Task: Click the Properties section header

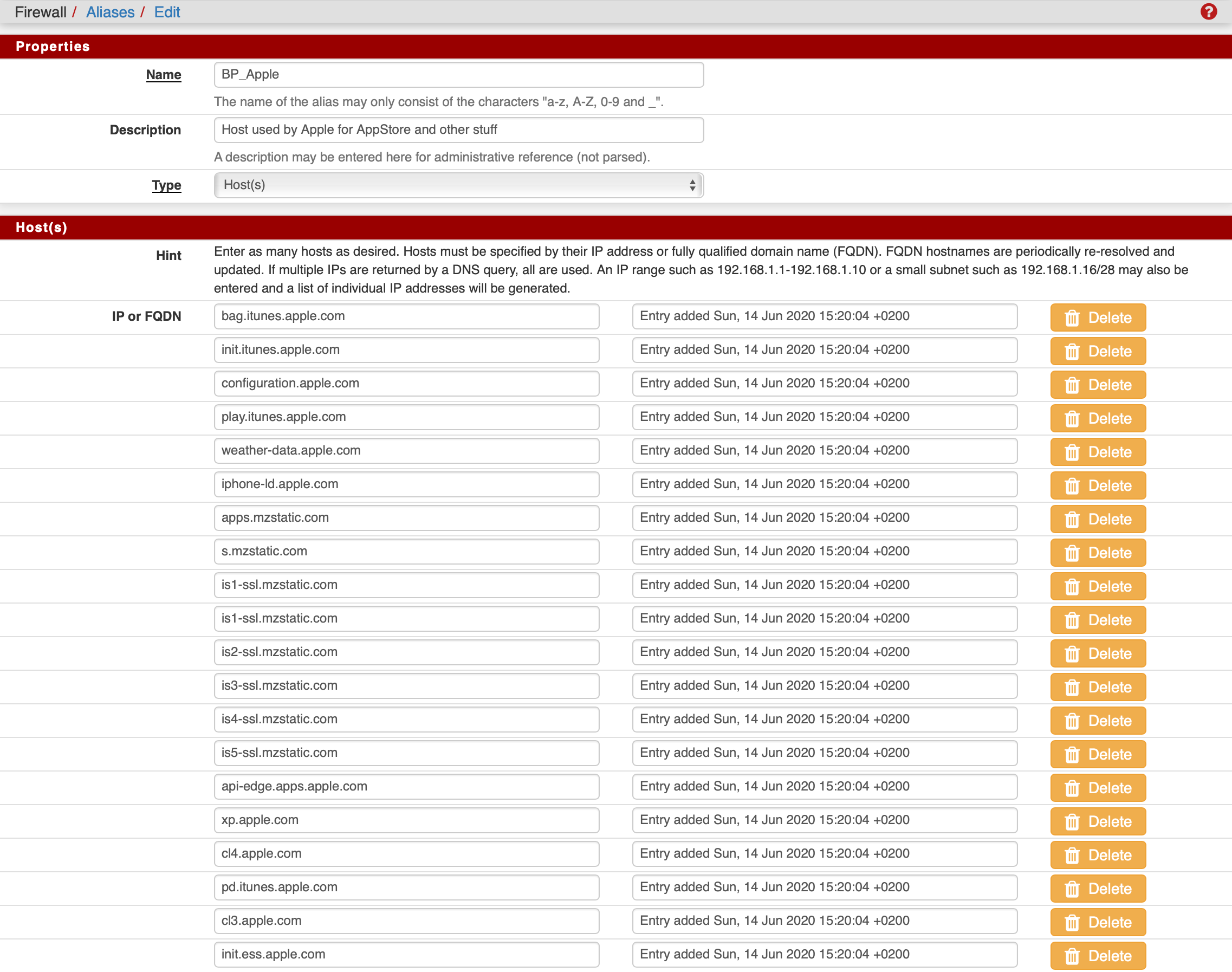Action: [x=615, y=46]
